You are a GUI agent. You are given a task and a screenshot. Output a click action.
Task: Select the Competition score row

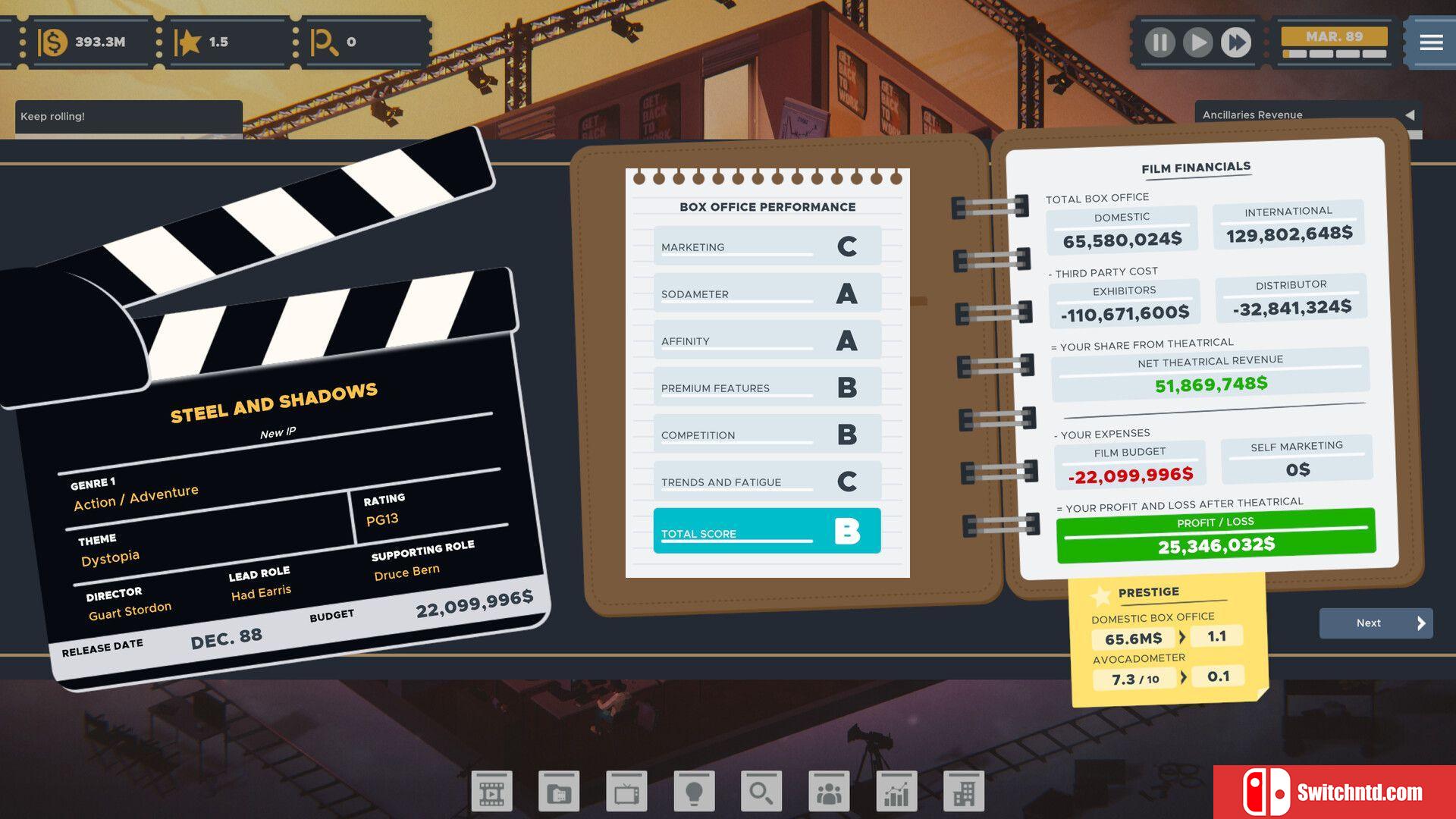[767, 434]
